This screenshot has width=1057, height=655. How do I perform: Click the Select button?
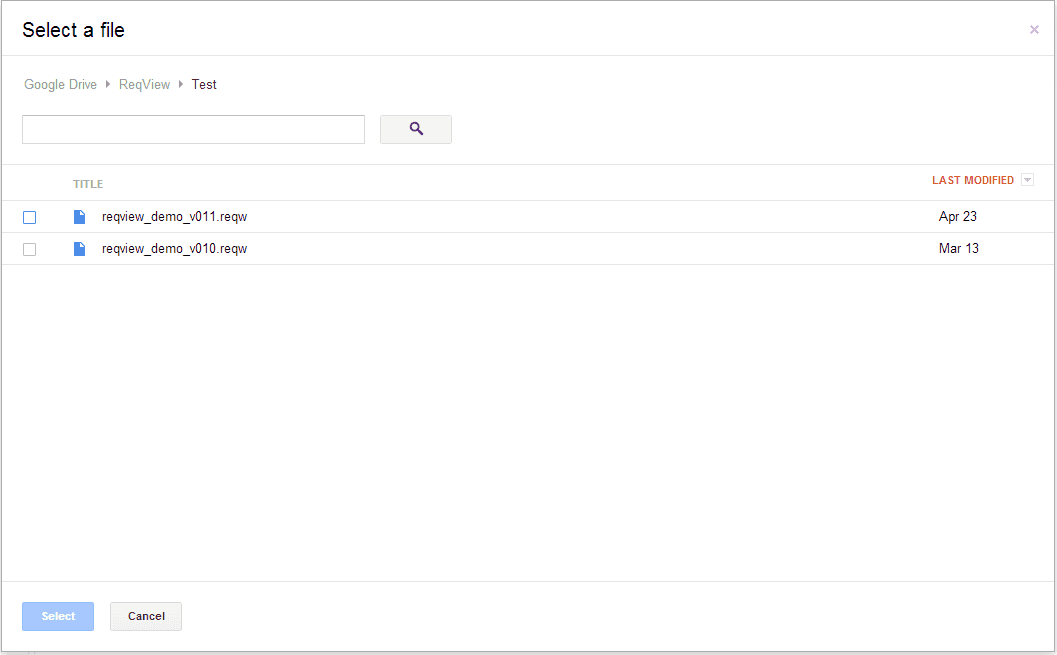58,616
